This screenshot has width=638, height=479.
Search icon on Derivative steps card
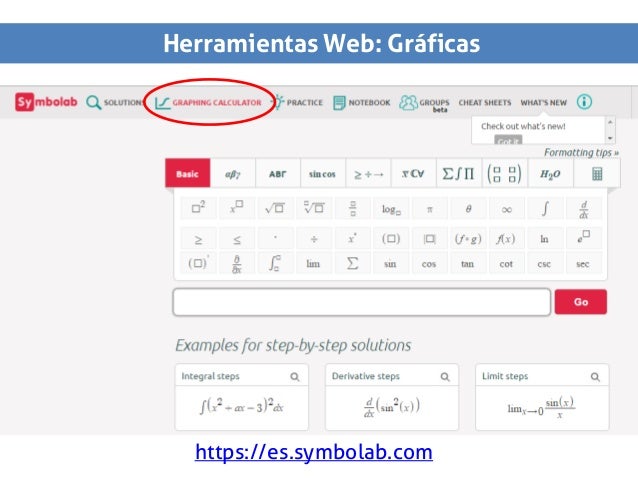click(445, 377)
